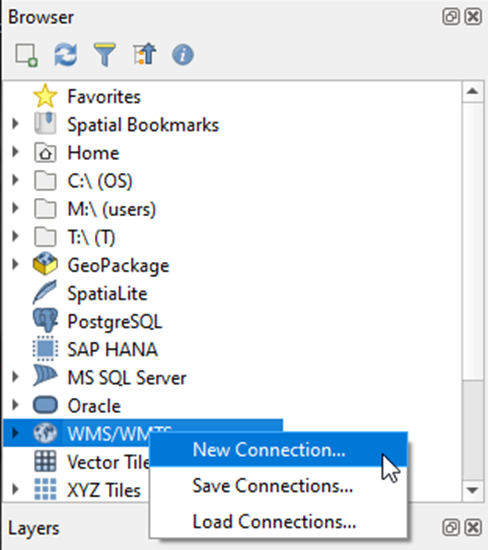The height and width of the screenshot is (550, 488).
Task: Refresh the Browser panel
Action: pos(66,55)
